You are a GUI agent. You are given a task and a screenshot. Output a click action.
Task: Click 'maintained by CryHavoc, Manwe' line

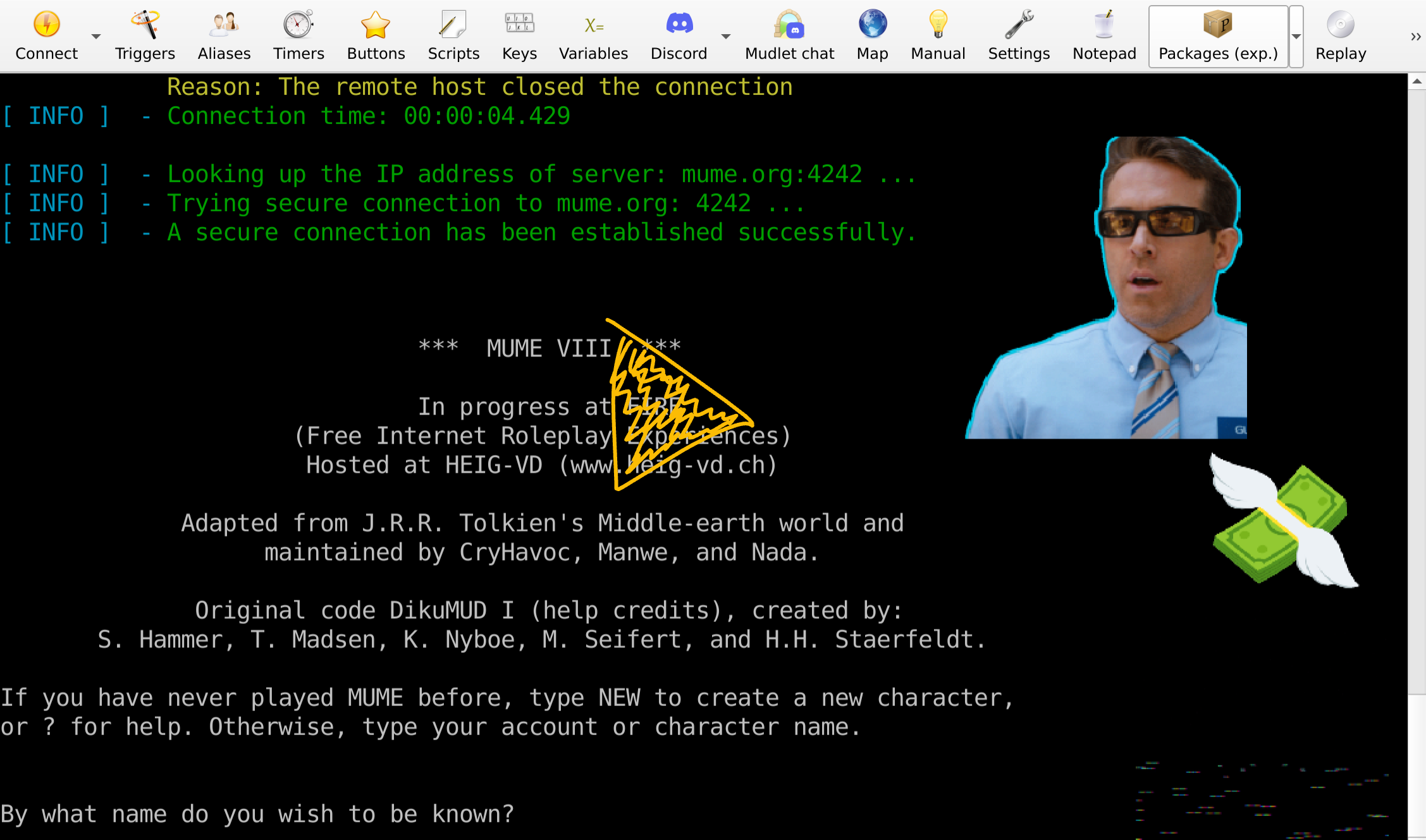pyautogui.click(x=542, y=552)
